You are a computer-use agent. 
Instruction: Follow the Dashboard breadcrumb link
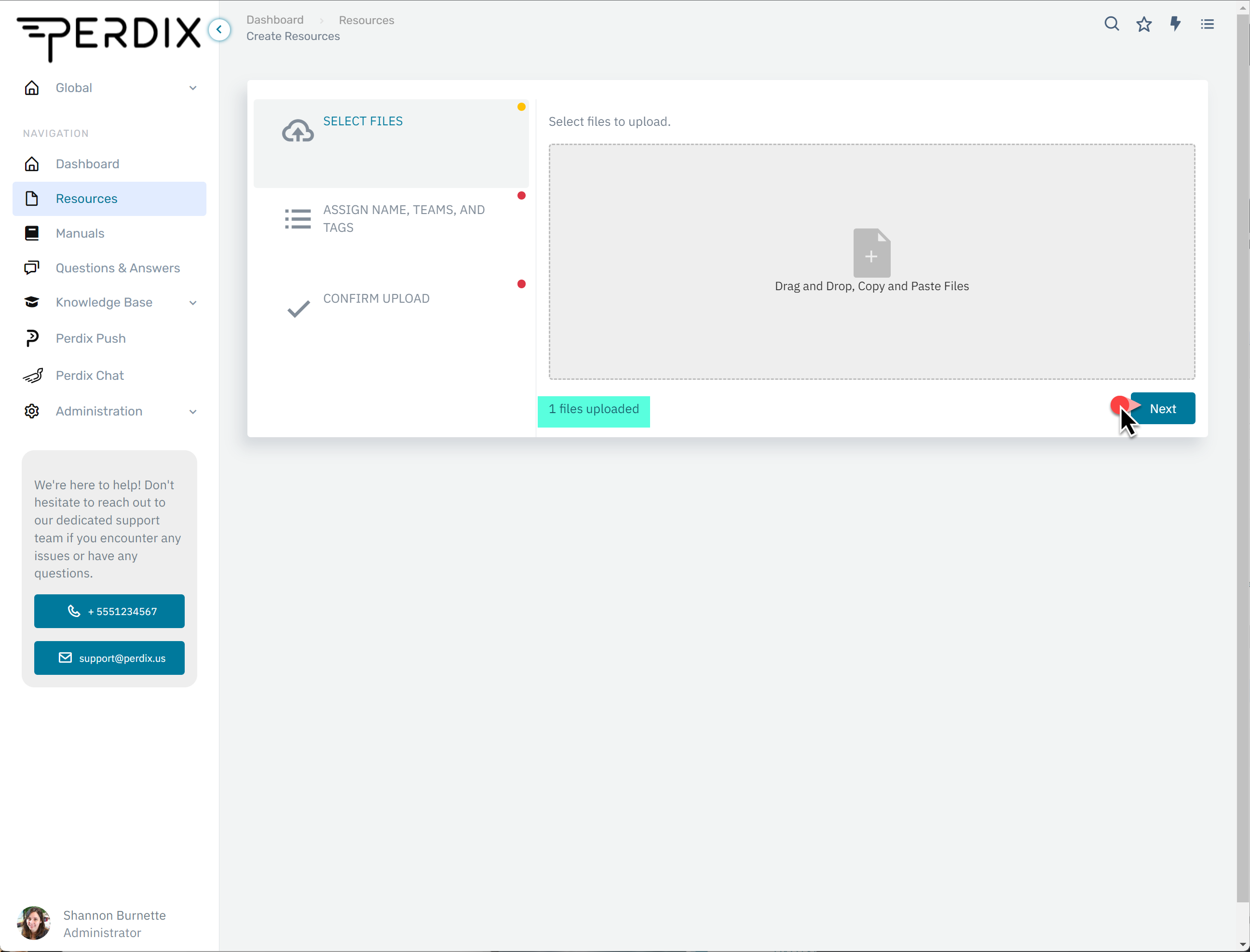[275, 20]
